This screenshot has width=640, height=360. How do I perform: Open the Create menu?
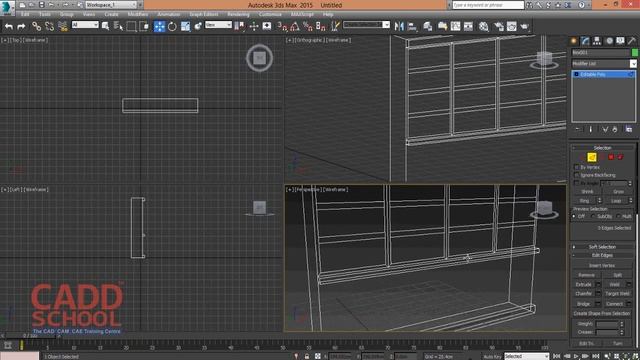(111, 14)
